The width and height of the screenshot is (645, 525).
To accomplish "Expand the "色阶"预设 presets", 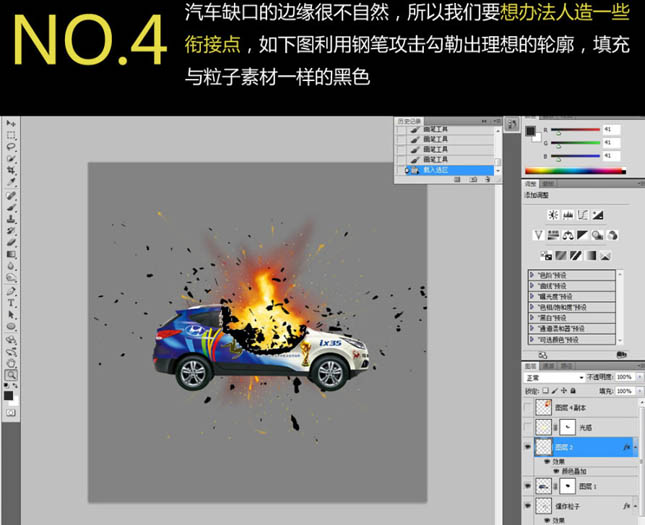I will pyautogui.click(x=532, y=275).
